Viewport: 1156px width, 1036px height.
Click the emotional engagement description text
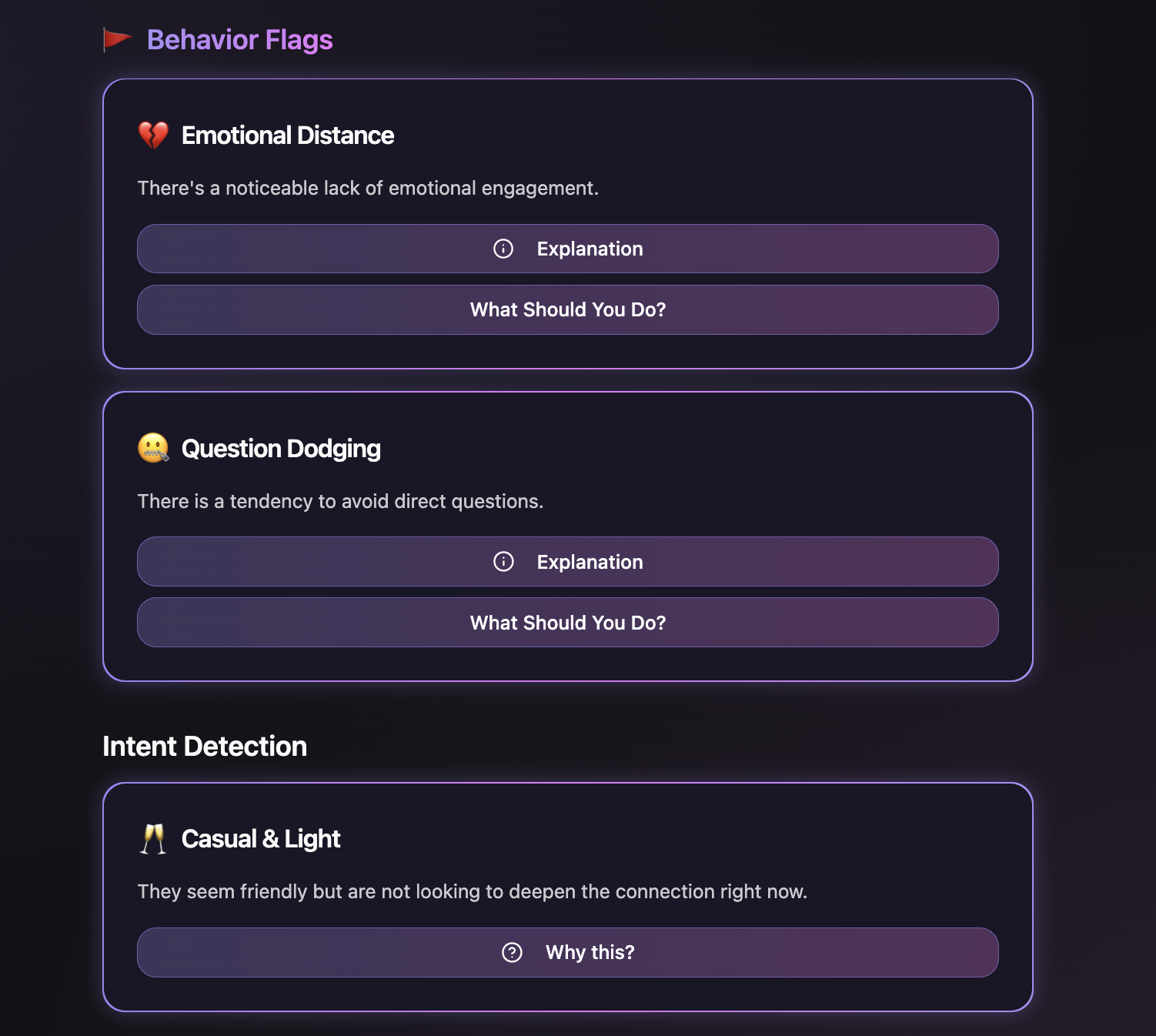coord(368,188)
